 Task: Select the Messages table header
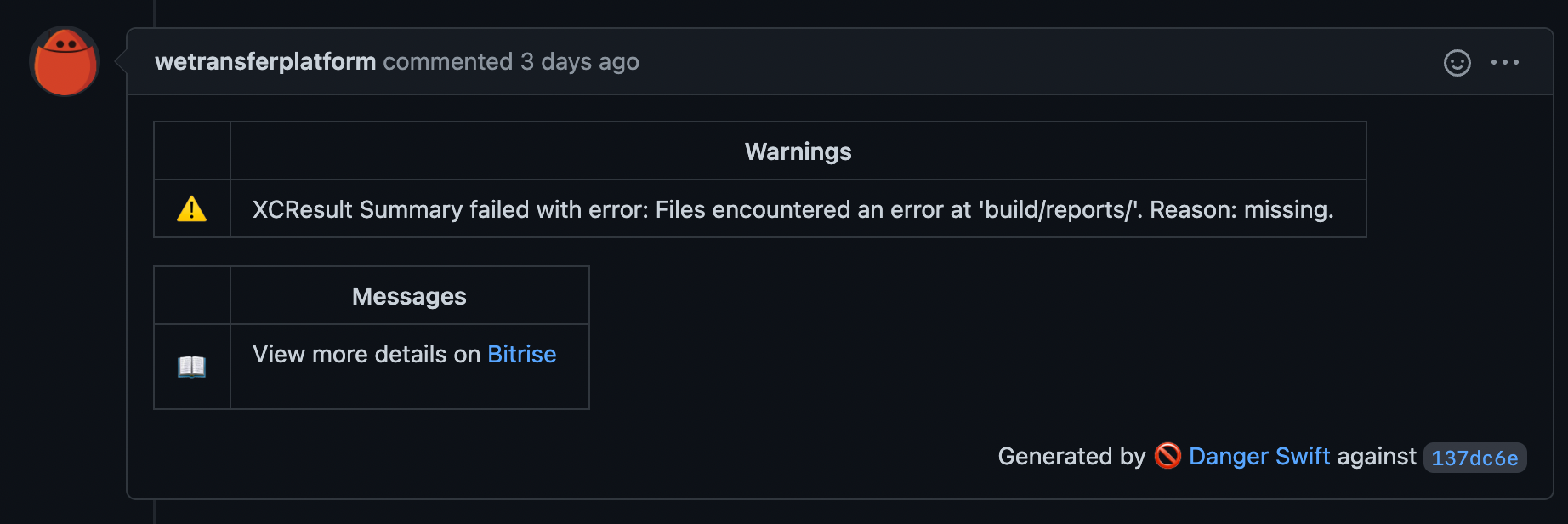point(409,295)
